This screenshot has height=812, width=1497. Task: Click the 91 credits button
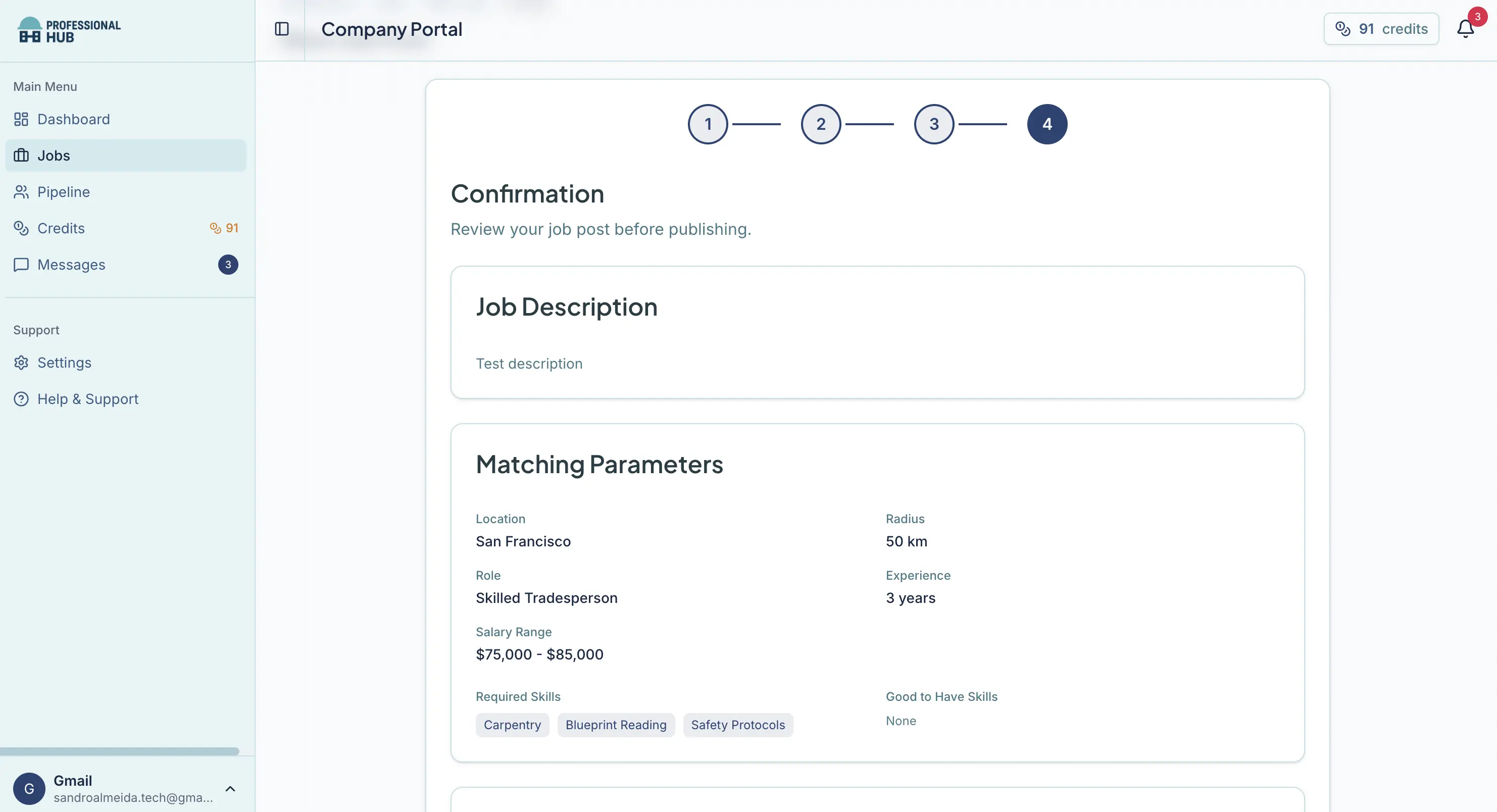pyautogui.click(x=1381, y=29)
